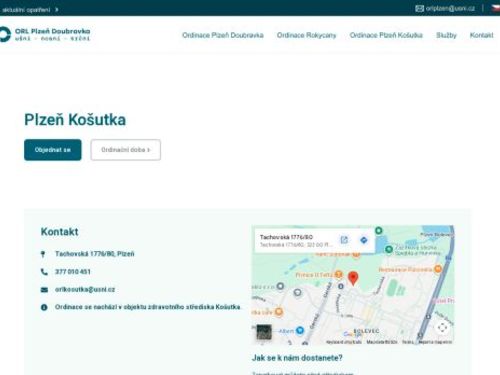Click the Jak se k nám dostanete? heading

pos(297,358)
